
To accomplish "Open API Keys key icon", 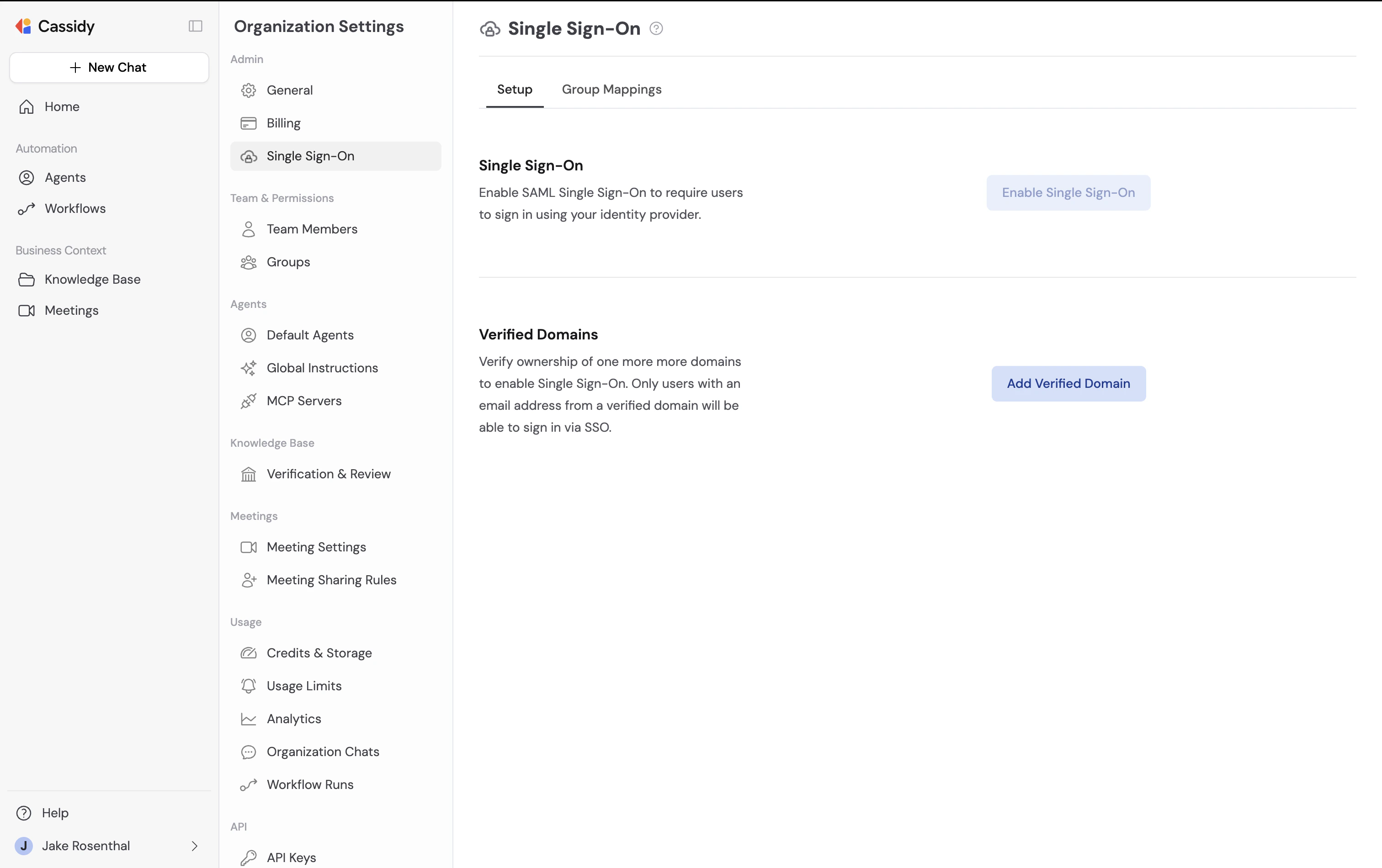I will coord(249,857).
